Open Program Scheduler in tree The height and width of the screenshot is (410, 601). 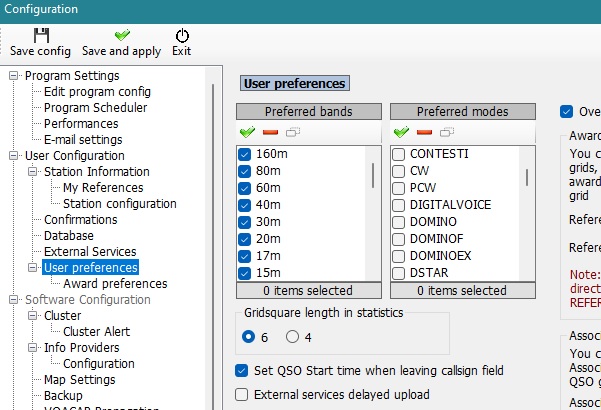point(95,108)
